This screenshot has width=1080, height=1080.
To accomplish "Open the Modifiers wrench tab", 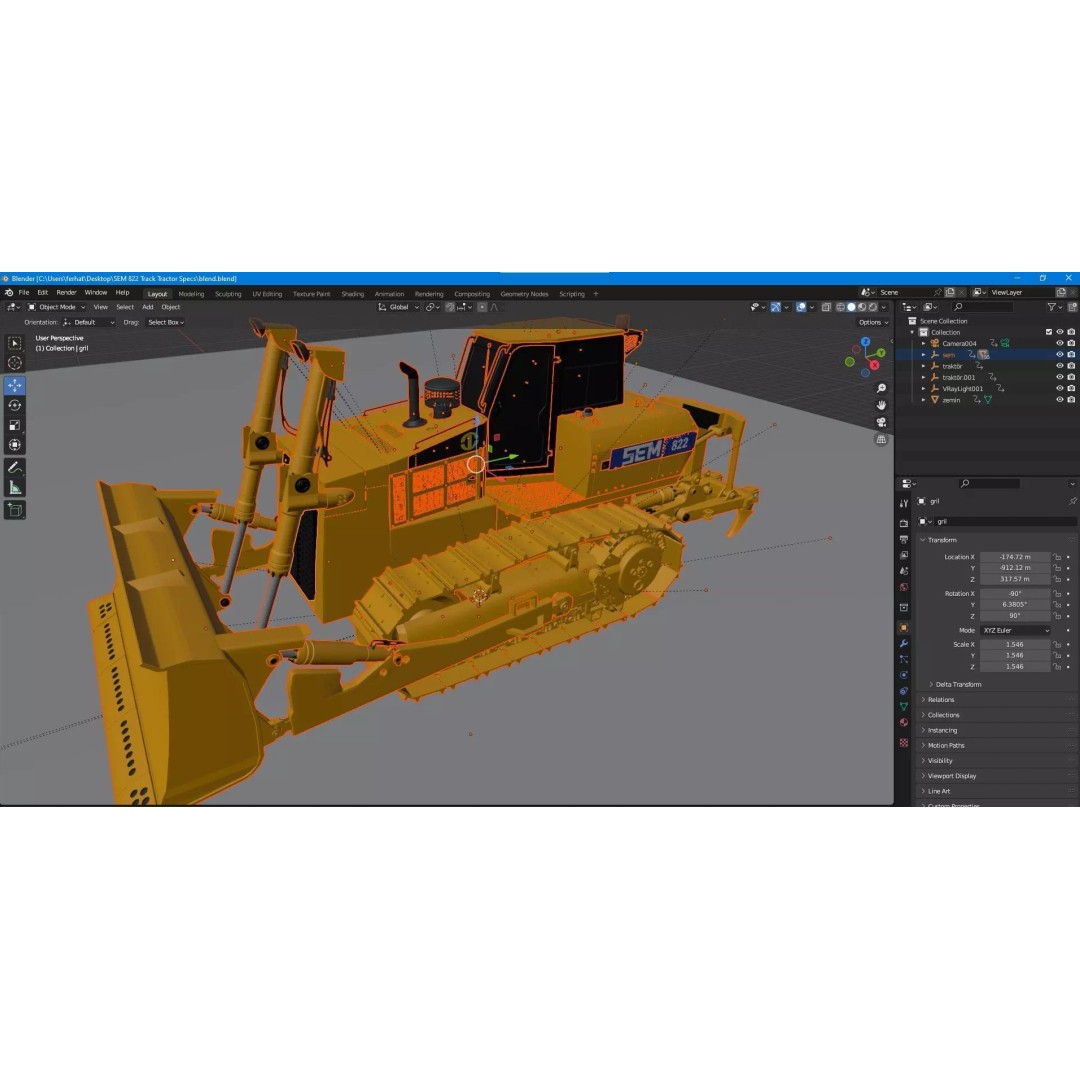I will (x=904, y=643).
